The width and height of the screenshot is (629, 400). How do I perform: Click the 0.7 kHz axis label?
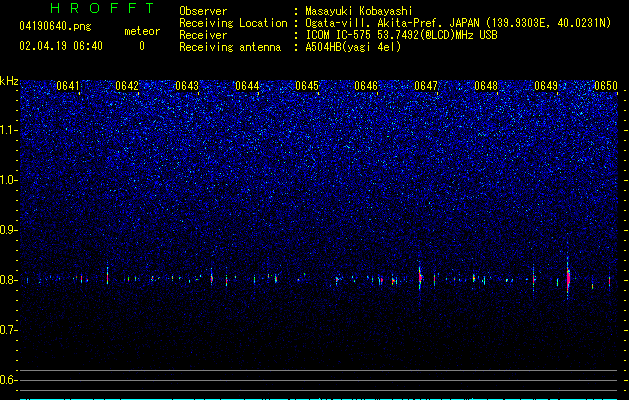[8, 330]
